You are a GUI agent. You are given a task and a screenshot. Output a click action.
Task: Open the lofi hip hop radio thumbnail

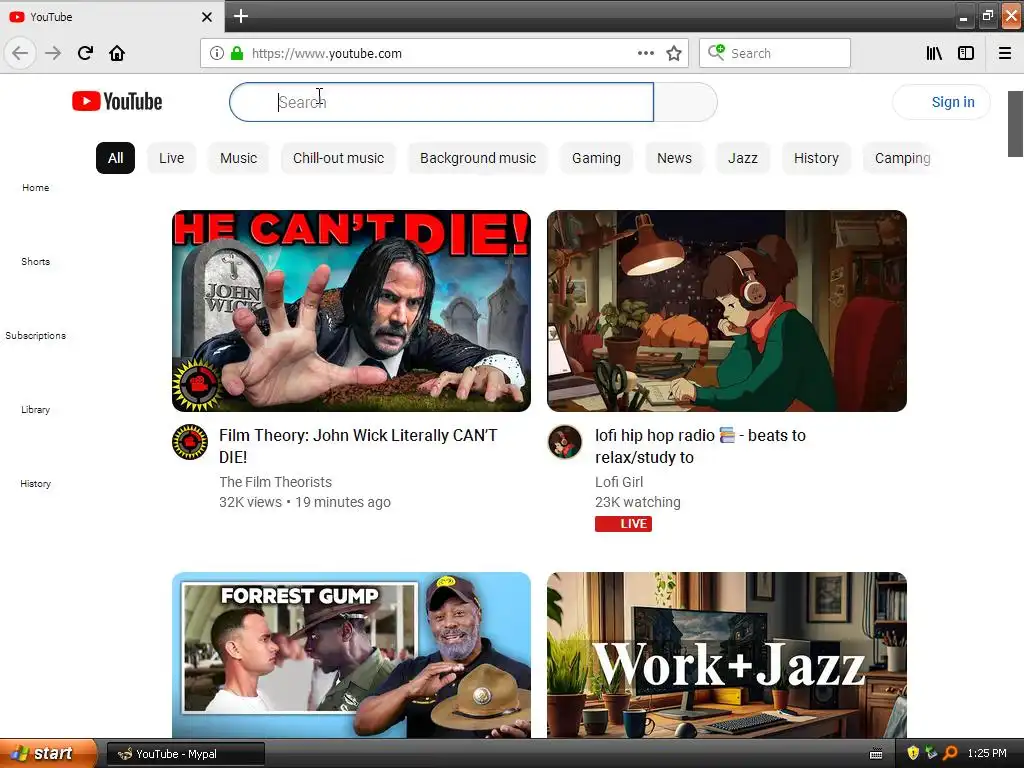pyautogui.click(x=727, y=311)
